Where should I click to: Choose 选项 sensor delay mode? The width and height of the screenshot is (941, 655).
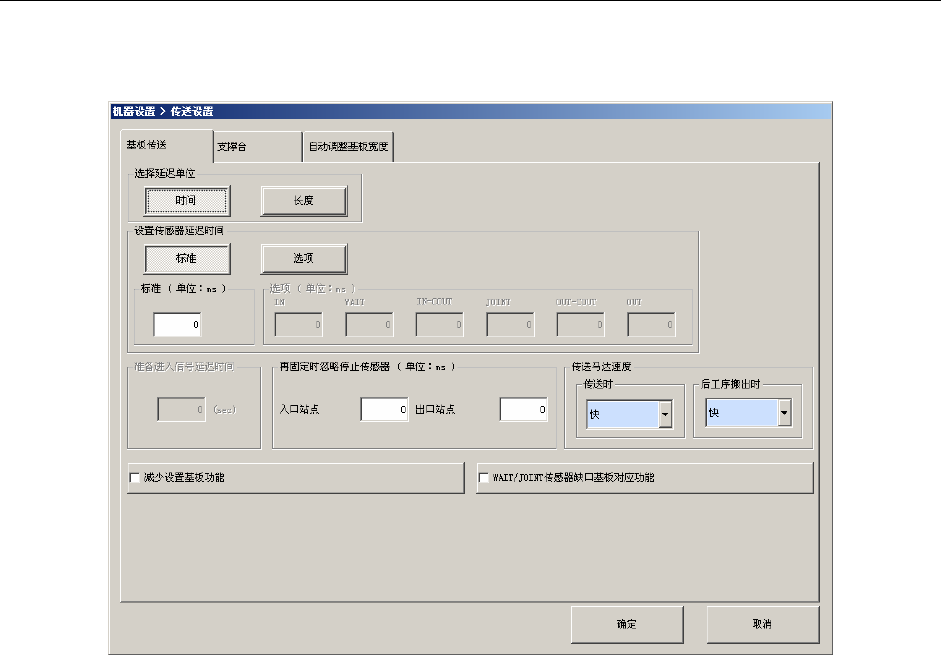(x=304, y=258)
